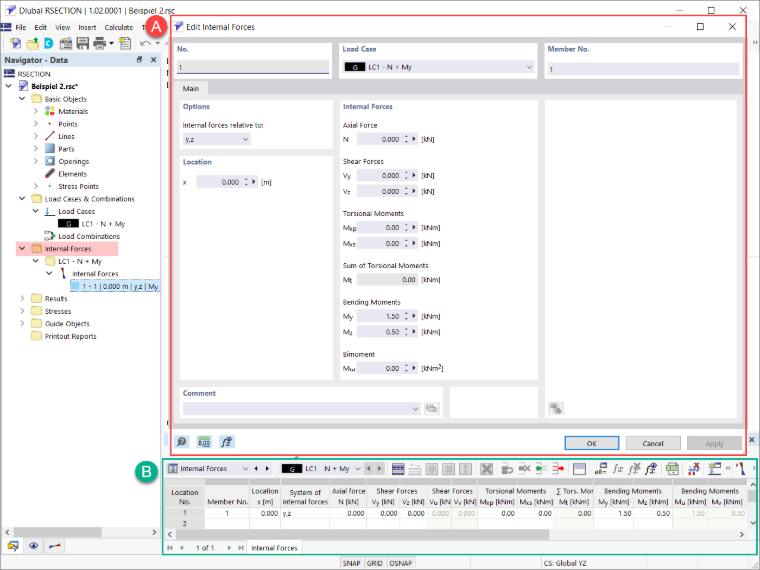Click the new printout report icon
This screenshot has width=760, height=570.
point(125,43)
